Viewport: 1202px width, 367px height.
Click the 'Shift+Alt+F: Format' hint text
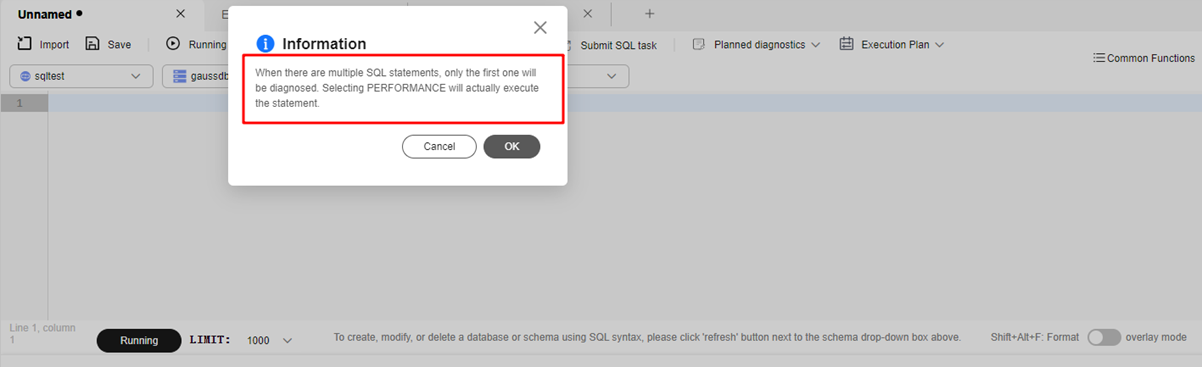tap(1035, 338)
